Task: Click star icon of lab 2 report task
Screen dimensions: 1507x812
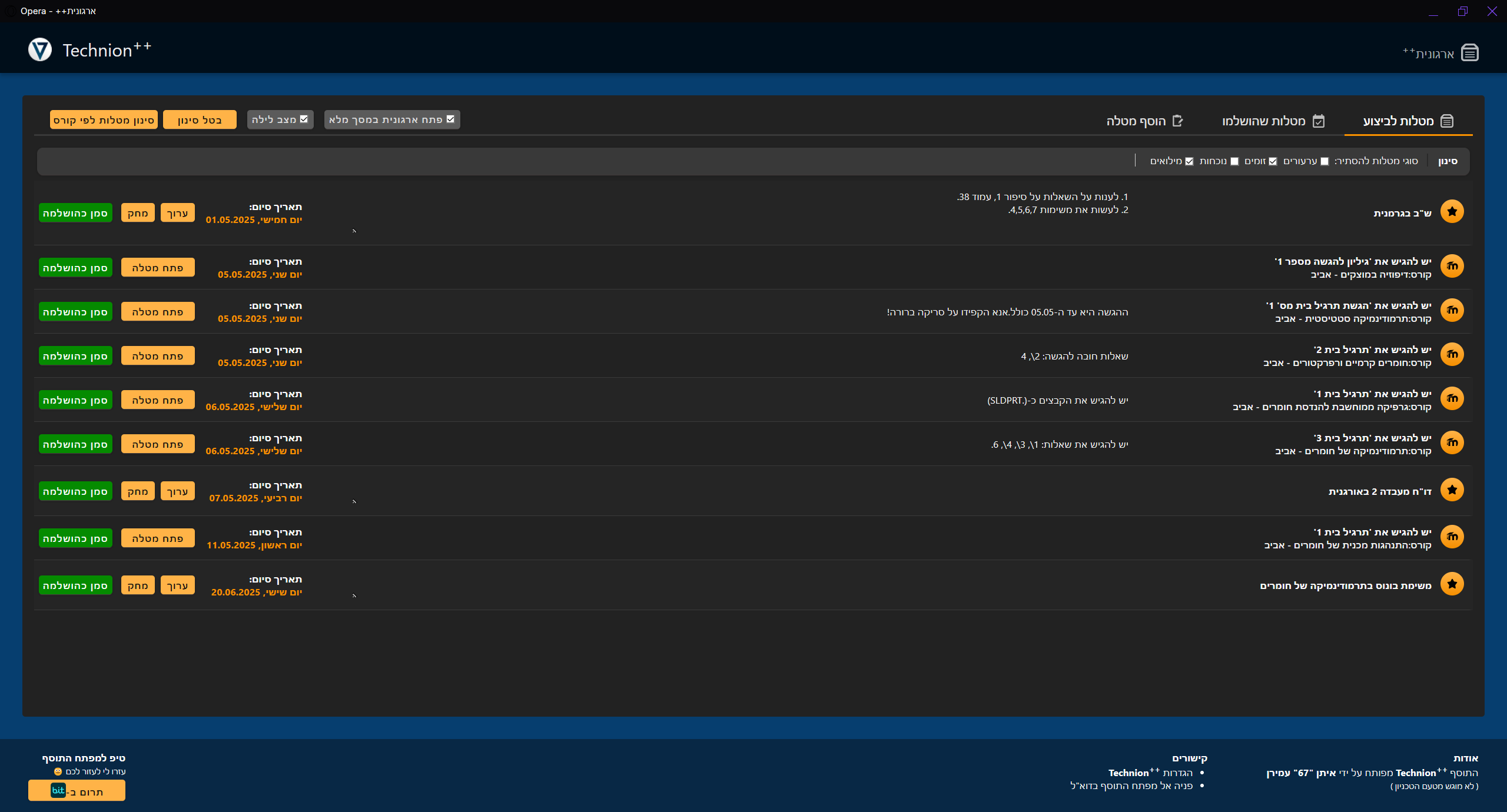Action: pyautogui.click(x=1452, y=490)
